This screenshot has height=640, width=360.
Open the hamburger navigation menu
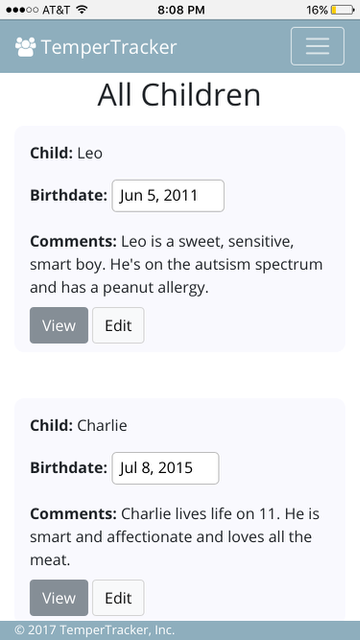(318, 46)
